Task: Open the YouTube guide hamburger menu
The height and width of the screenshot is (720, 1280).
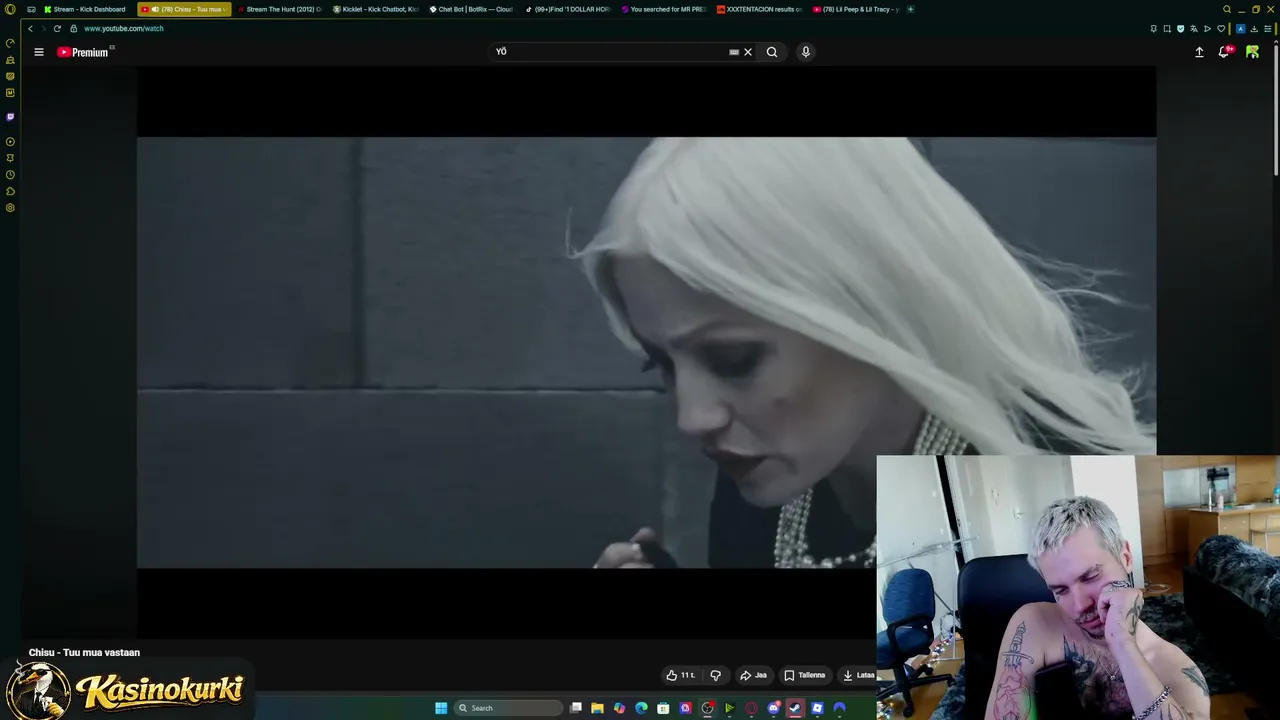Action: point(39,52)
